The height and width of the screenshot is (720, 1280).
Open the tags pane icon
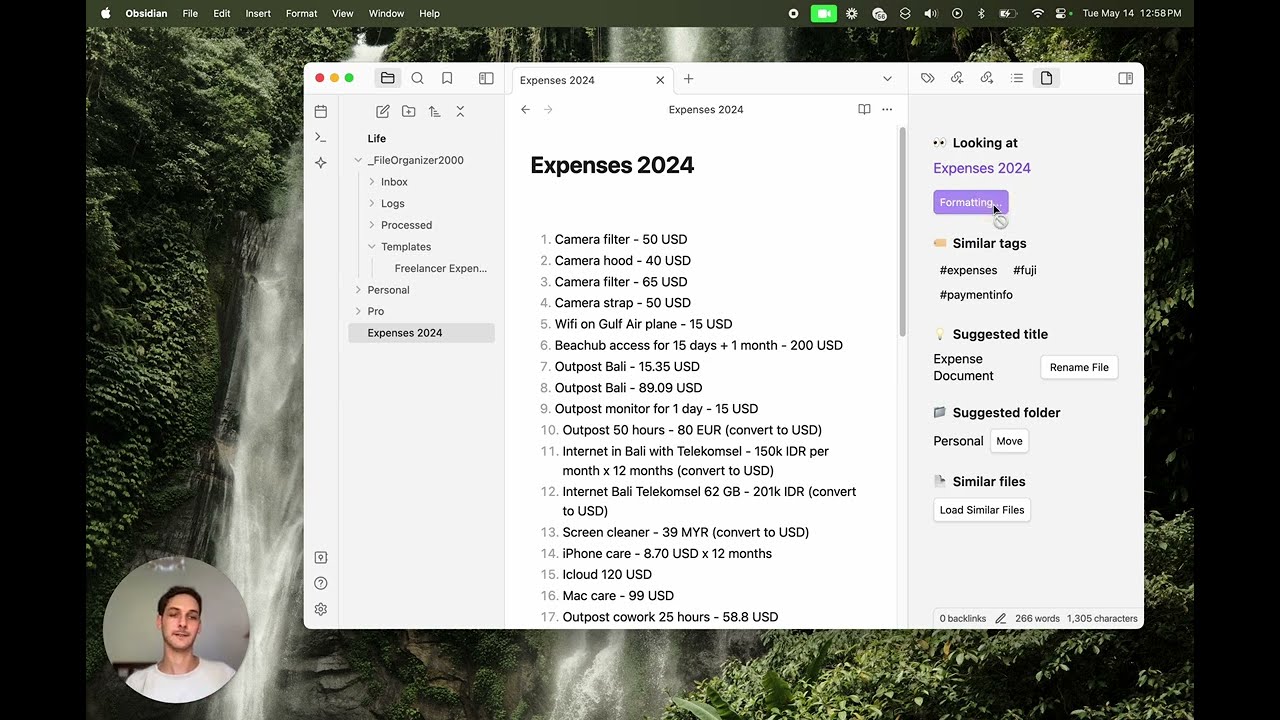[927, 78]
